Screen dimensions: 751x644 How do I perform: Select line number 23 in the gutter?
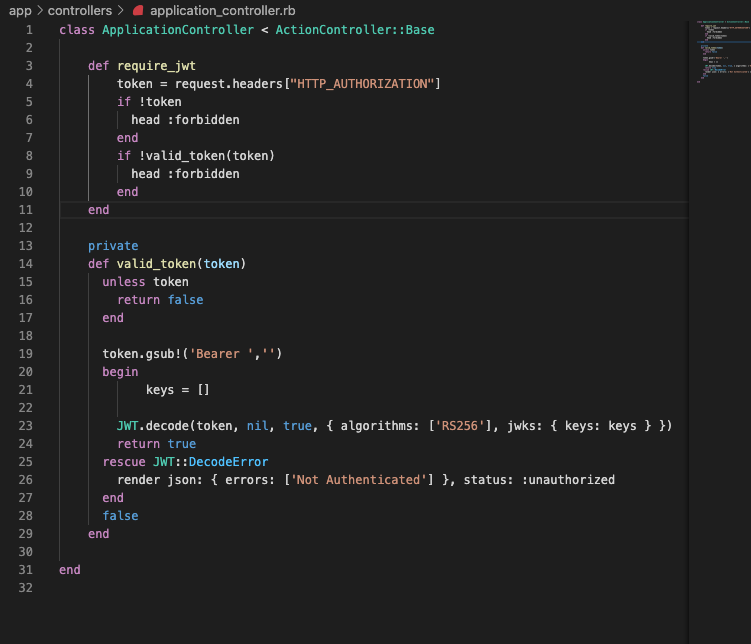[26, 426]
